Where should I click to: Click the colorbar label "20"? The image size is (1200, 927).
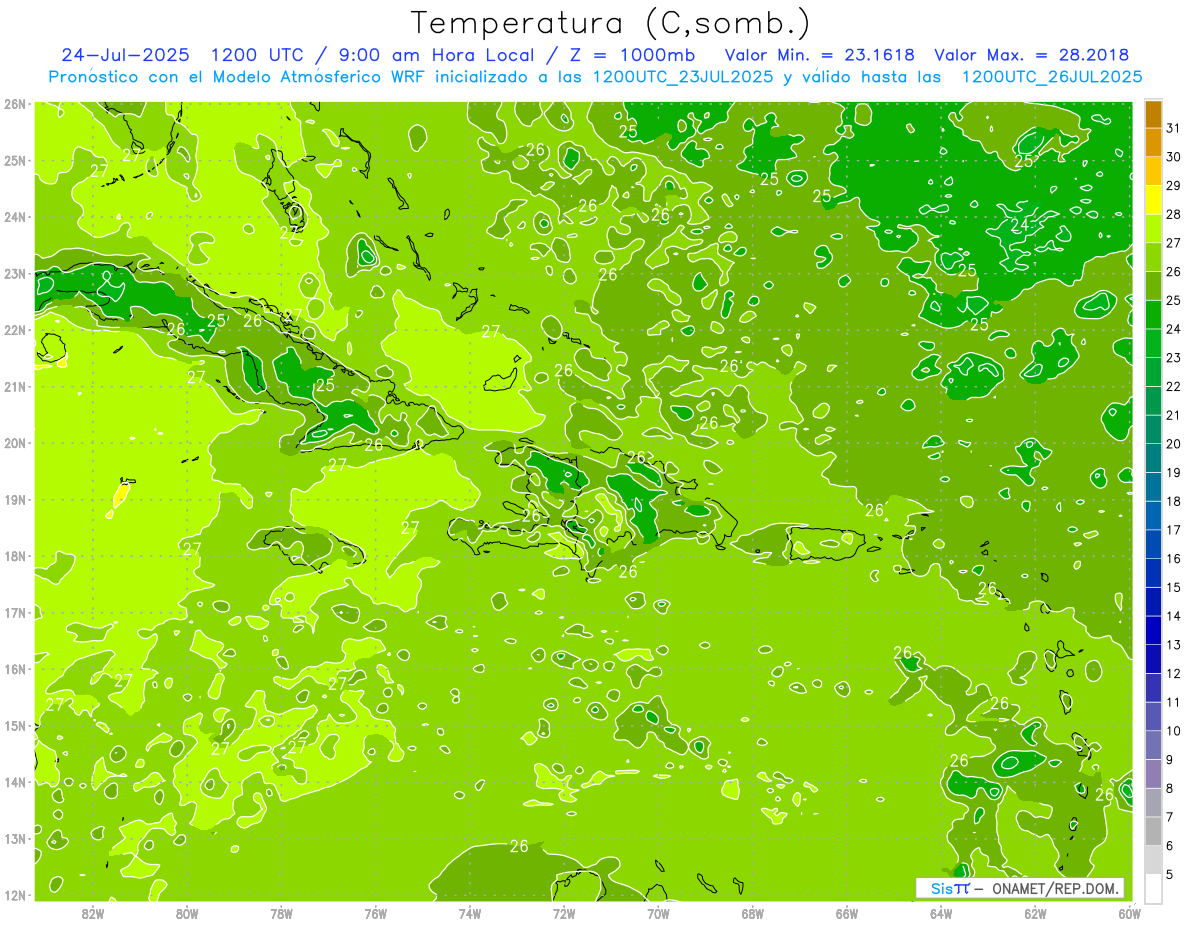(1174, 444)
